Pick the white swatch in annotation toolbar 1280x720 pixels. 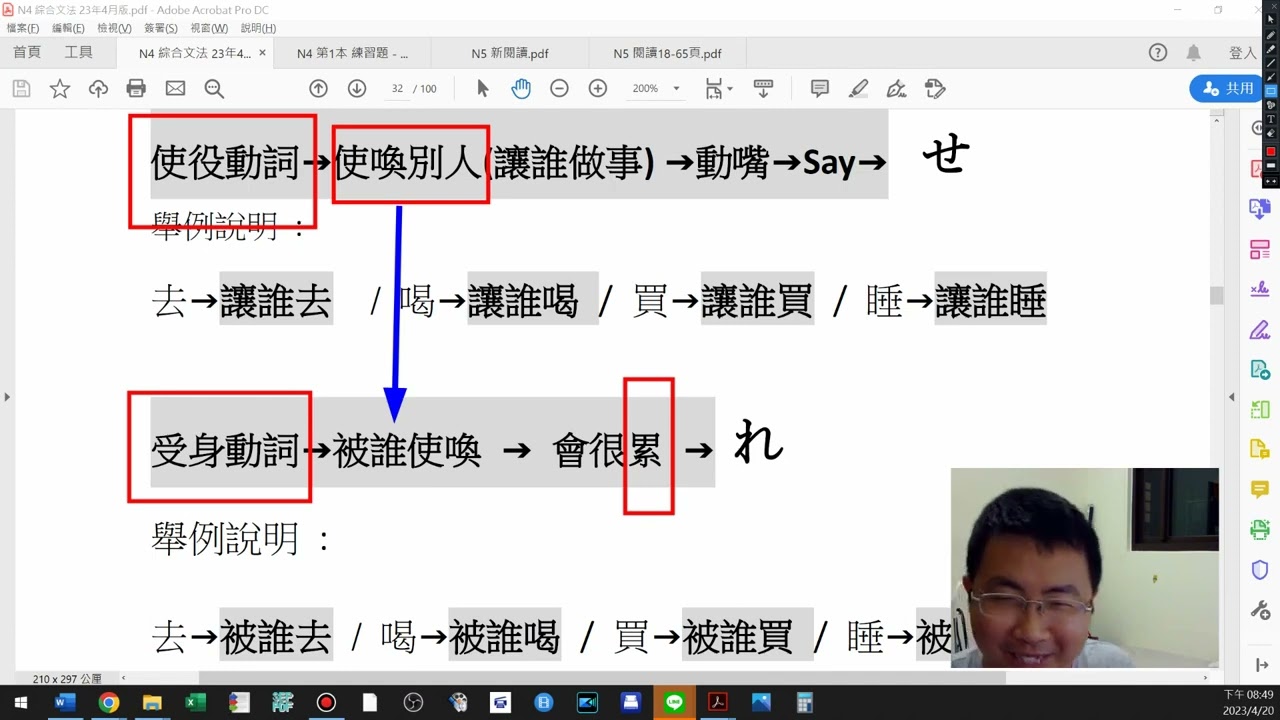[x=1271, y=165]
